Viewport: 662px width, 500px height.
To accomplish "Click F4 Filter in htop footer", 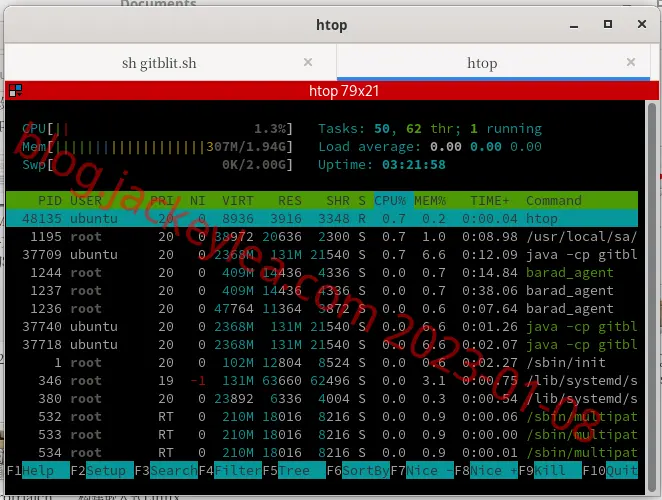I will click(x=230, y=470).
